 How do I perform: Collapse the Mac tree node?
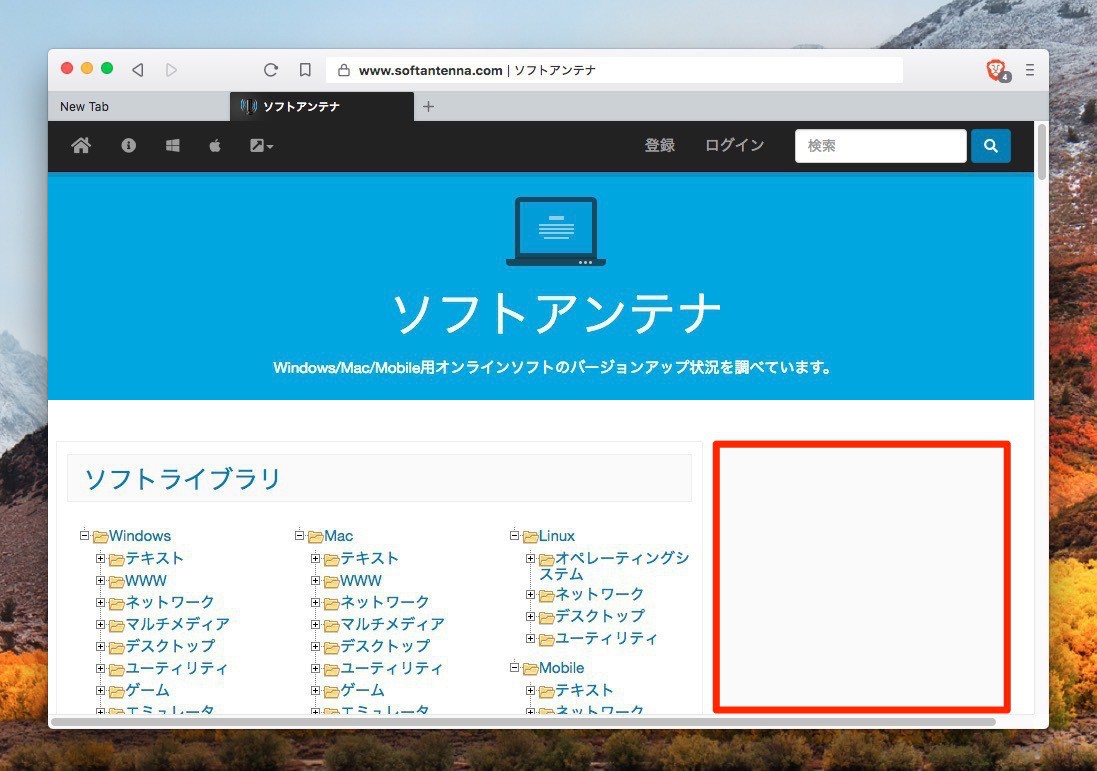pyautogui.click(x=299, y=536)
